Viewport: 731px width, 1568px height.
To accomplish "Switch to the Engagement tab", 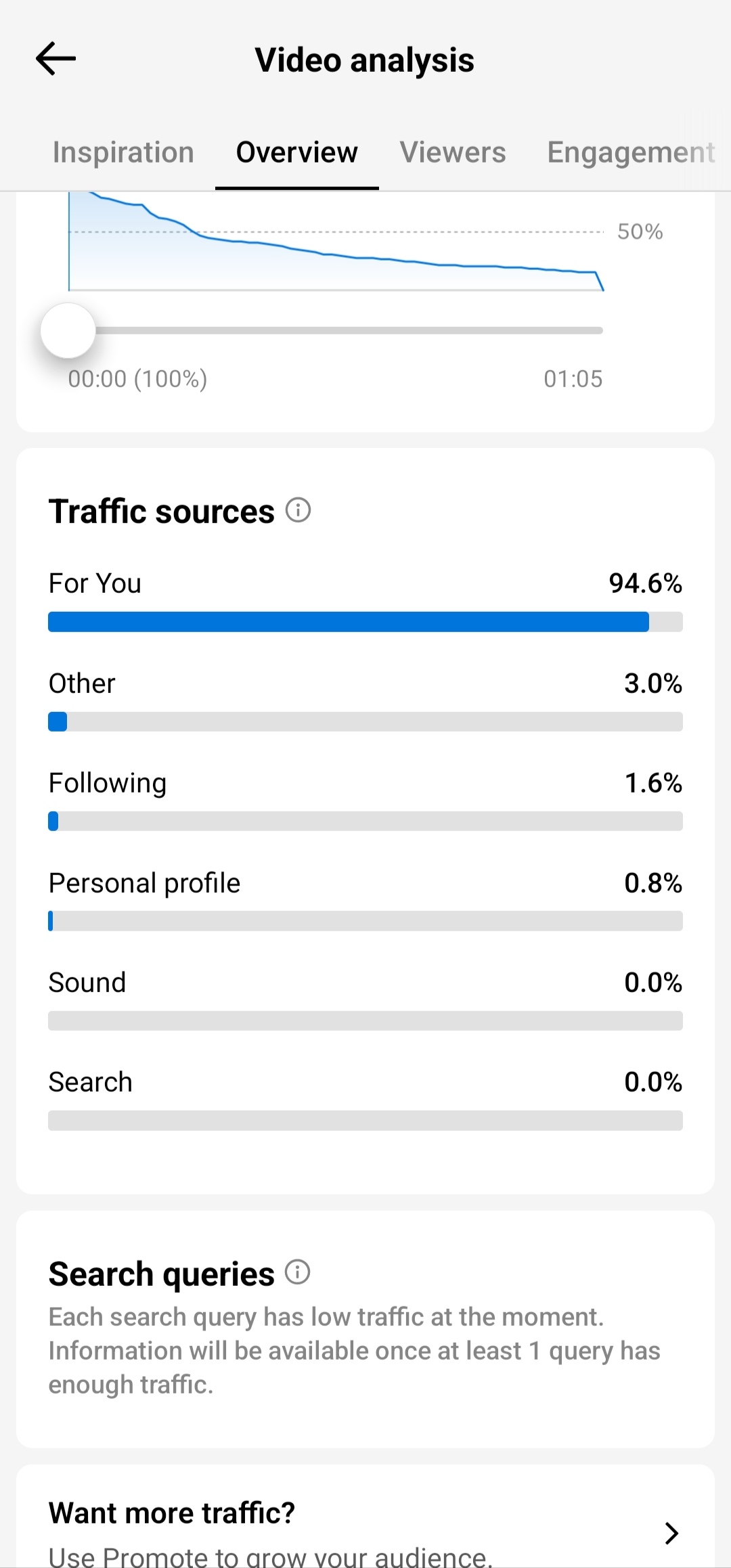I will click(631, 152).
